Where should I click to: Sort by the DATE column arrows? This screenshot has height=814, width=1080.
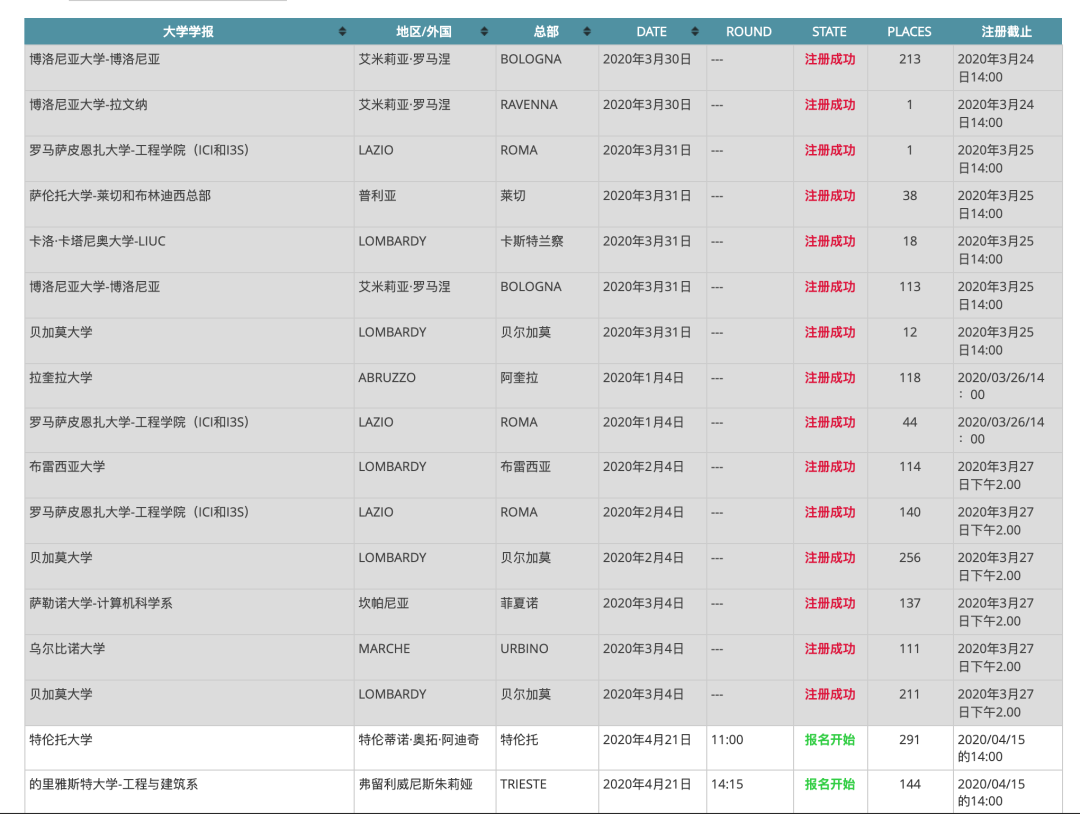pos(695,32)
